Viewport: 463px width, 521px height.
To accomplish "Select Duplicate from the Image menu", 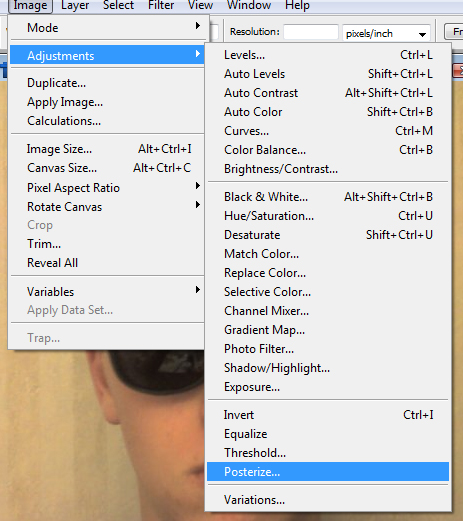I will (107, 83).
